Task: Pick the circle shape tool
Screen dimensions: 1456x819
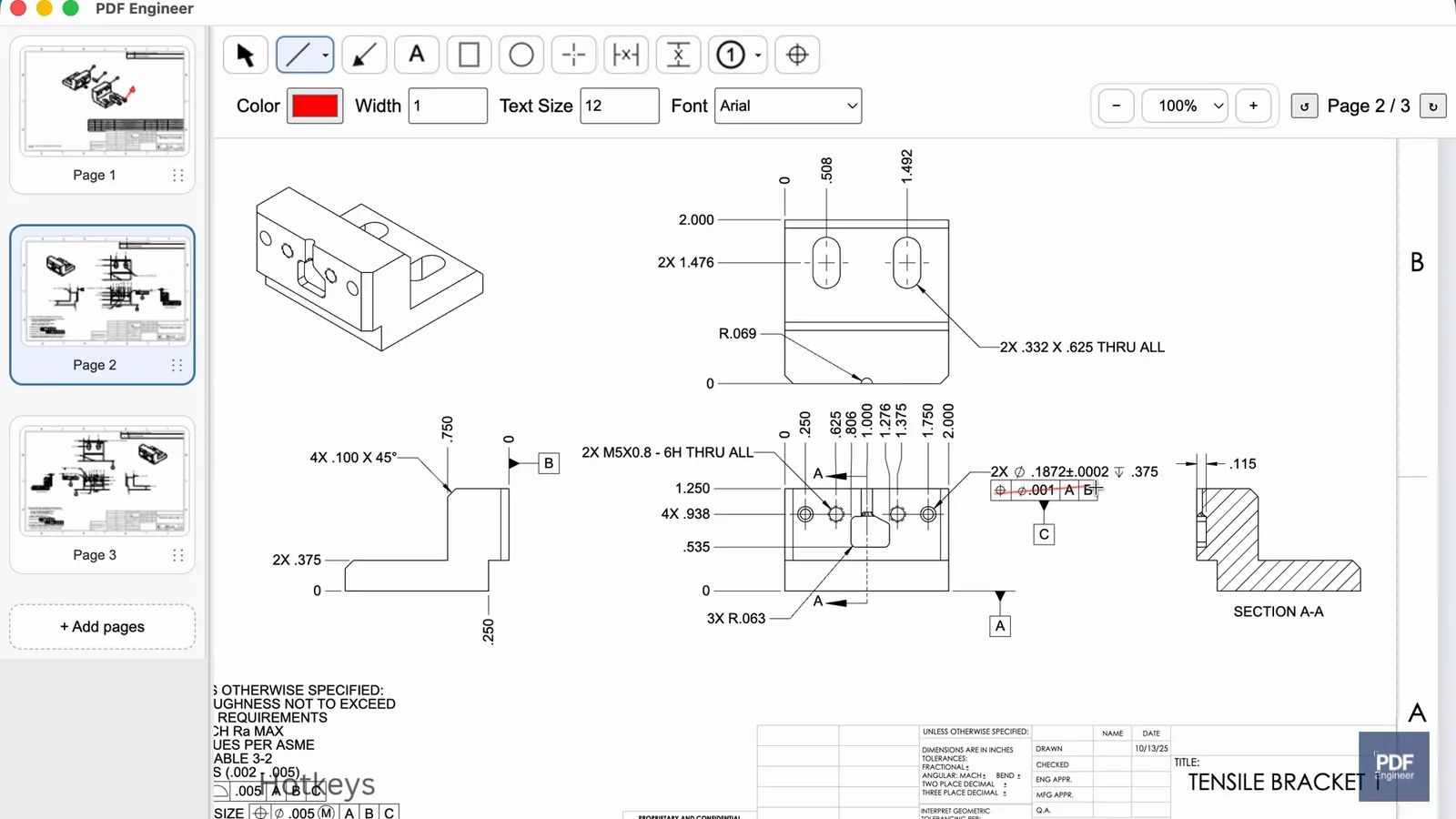Action: click(x=521, y=56)
